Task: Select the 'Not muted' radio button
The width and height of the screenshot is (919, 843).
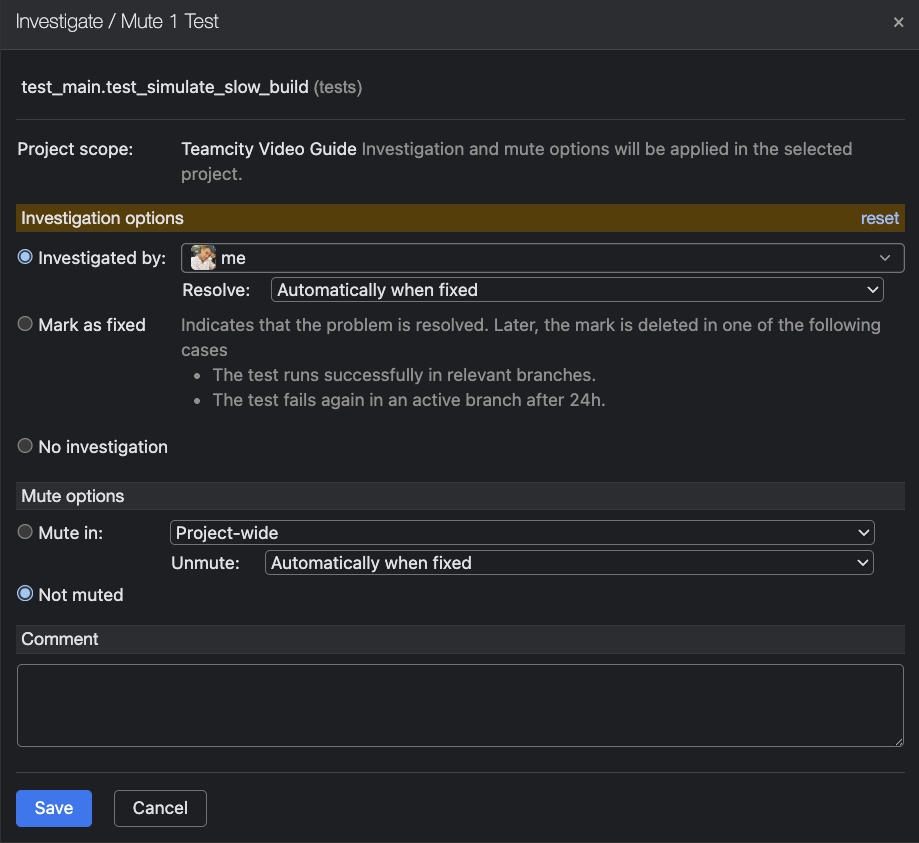Action: 26,594
